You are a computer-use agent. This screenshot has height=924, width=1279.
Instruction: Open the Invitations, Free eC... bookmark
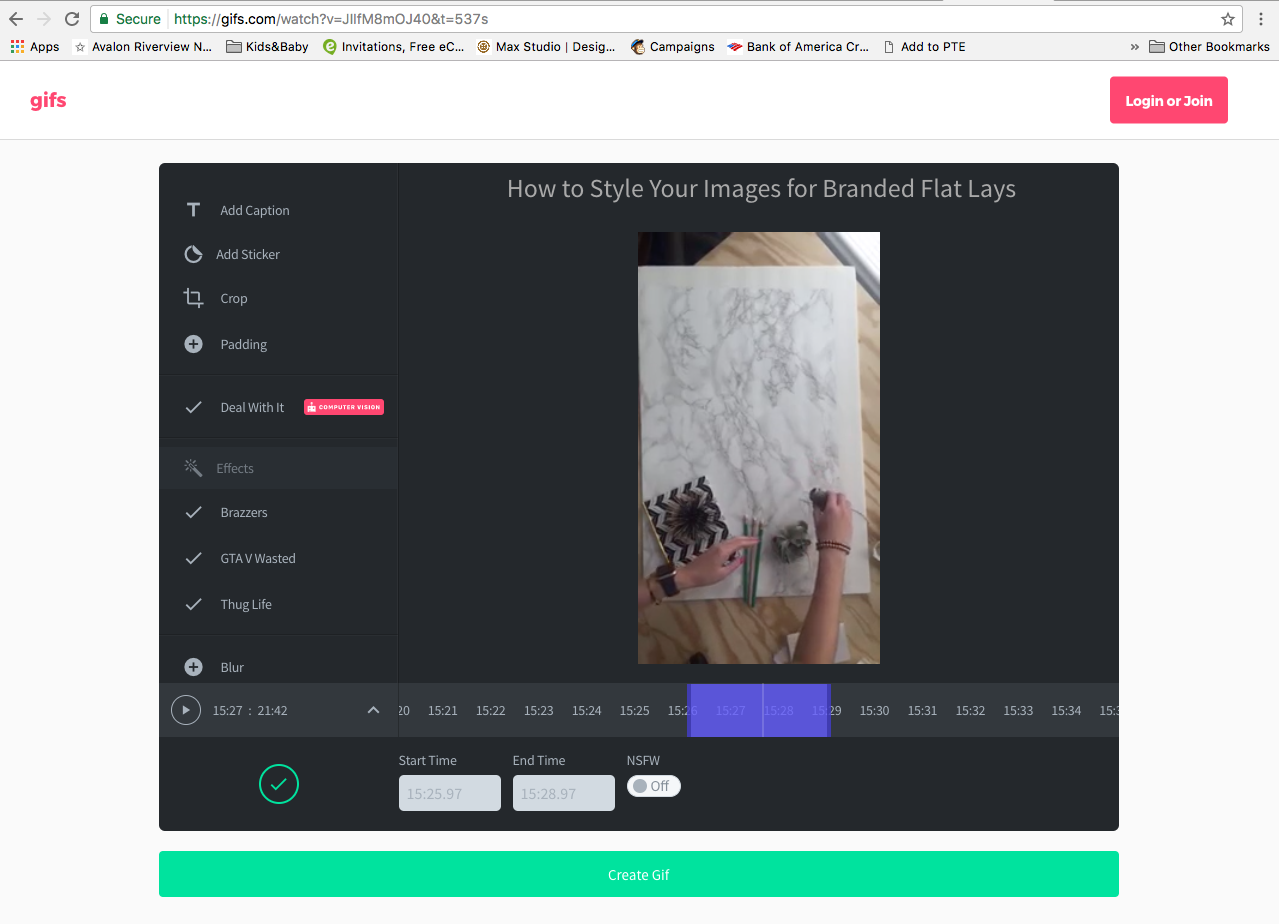click(x=394, y=46)
